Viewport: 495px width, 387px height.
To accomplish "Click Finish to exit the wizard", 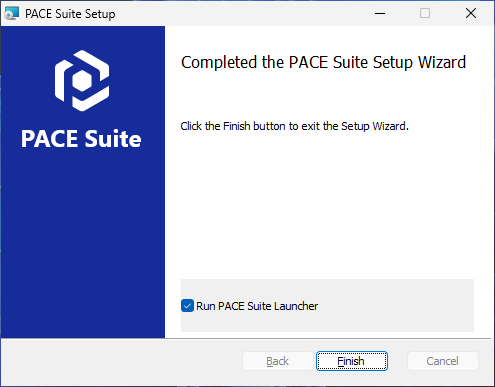I will tap(352, 361).
